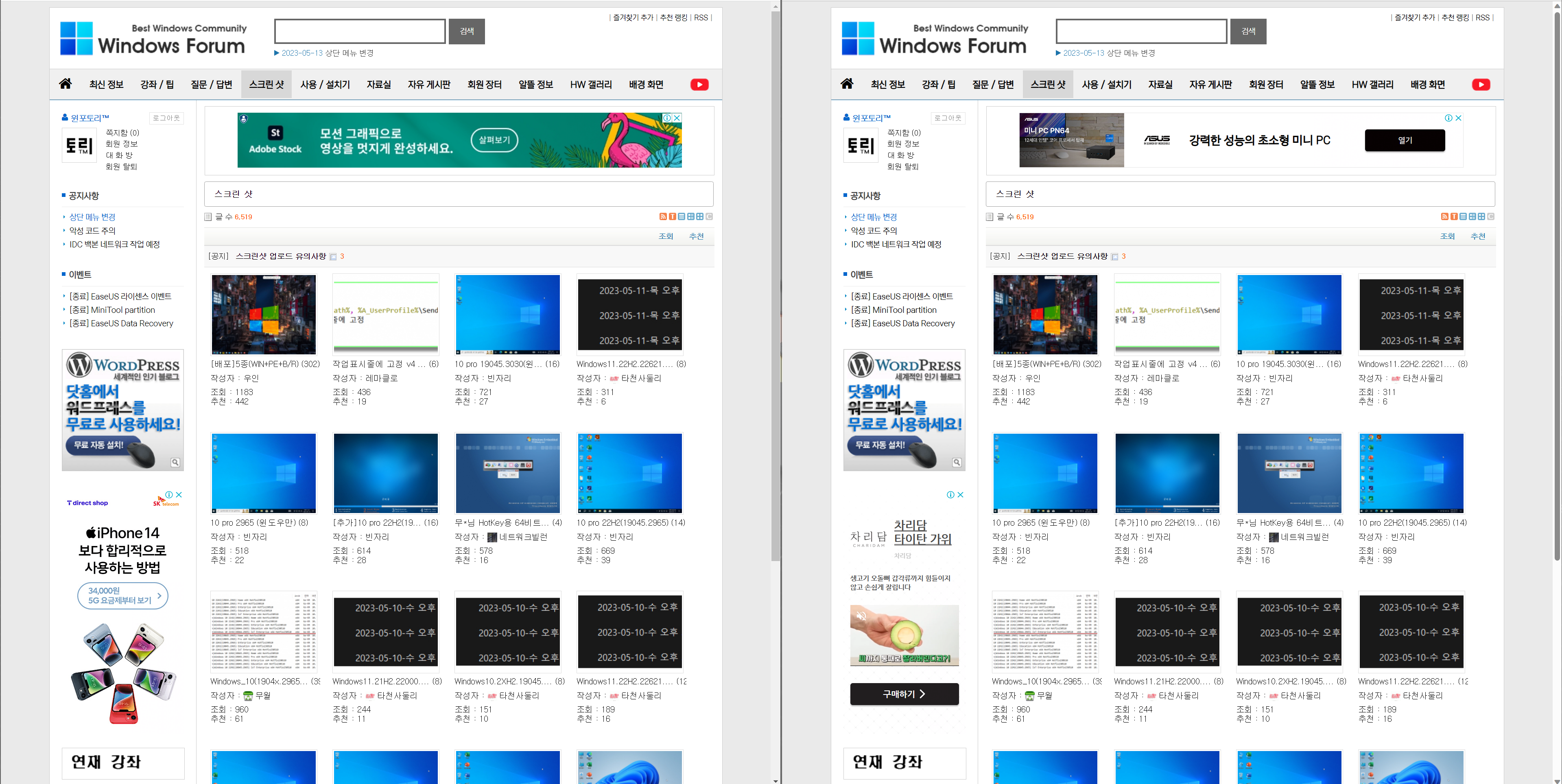Screen dimensions: 1562x784
Task: Click gray C icon in left window
Action: [709, 216]
